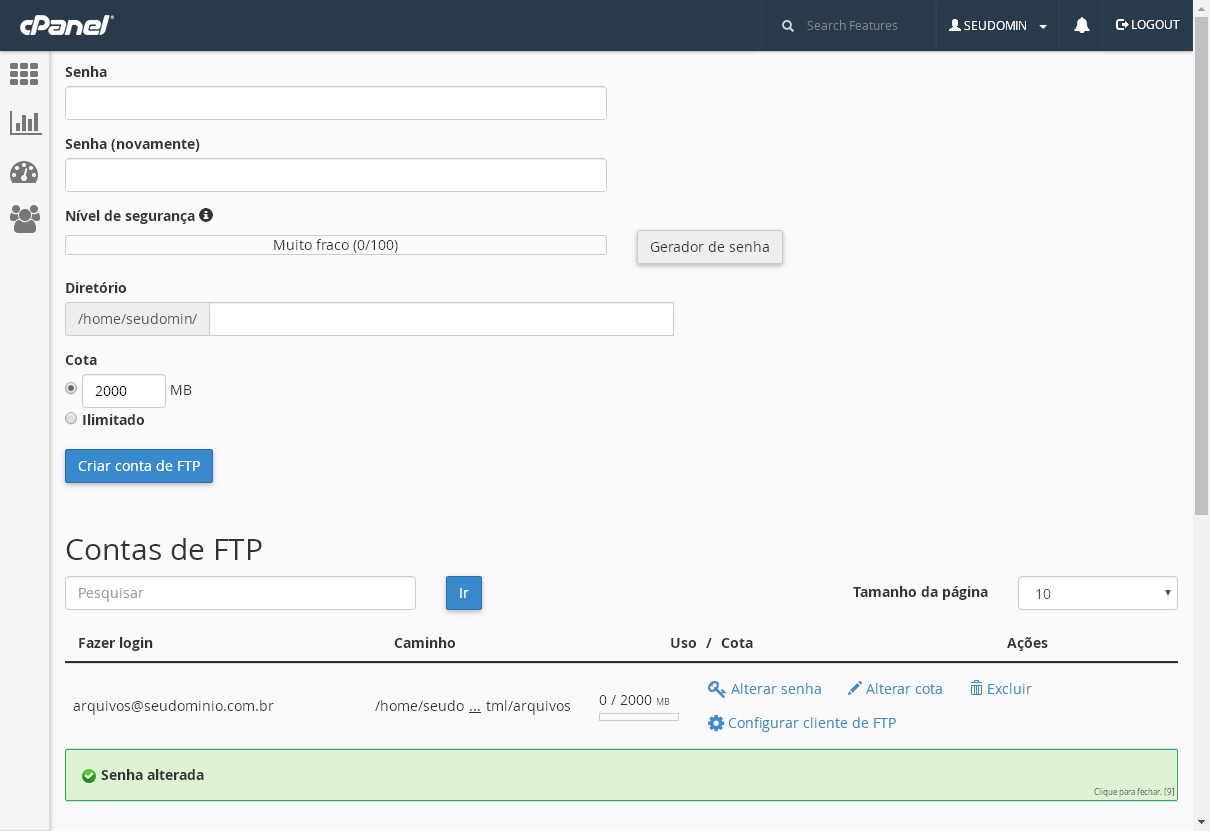The height and width of the screenshot is (831, 1210).
Task: Click the green success checkmark icon
Action: click(89, 776)
